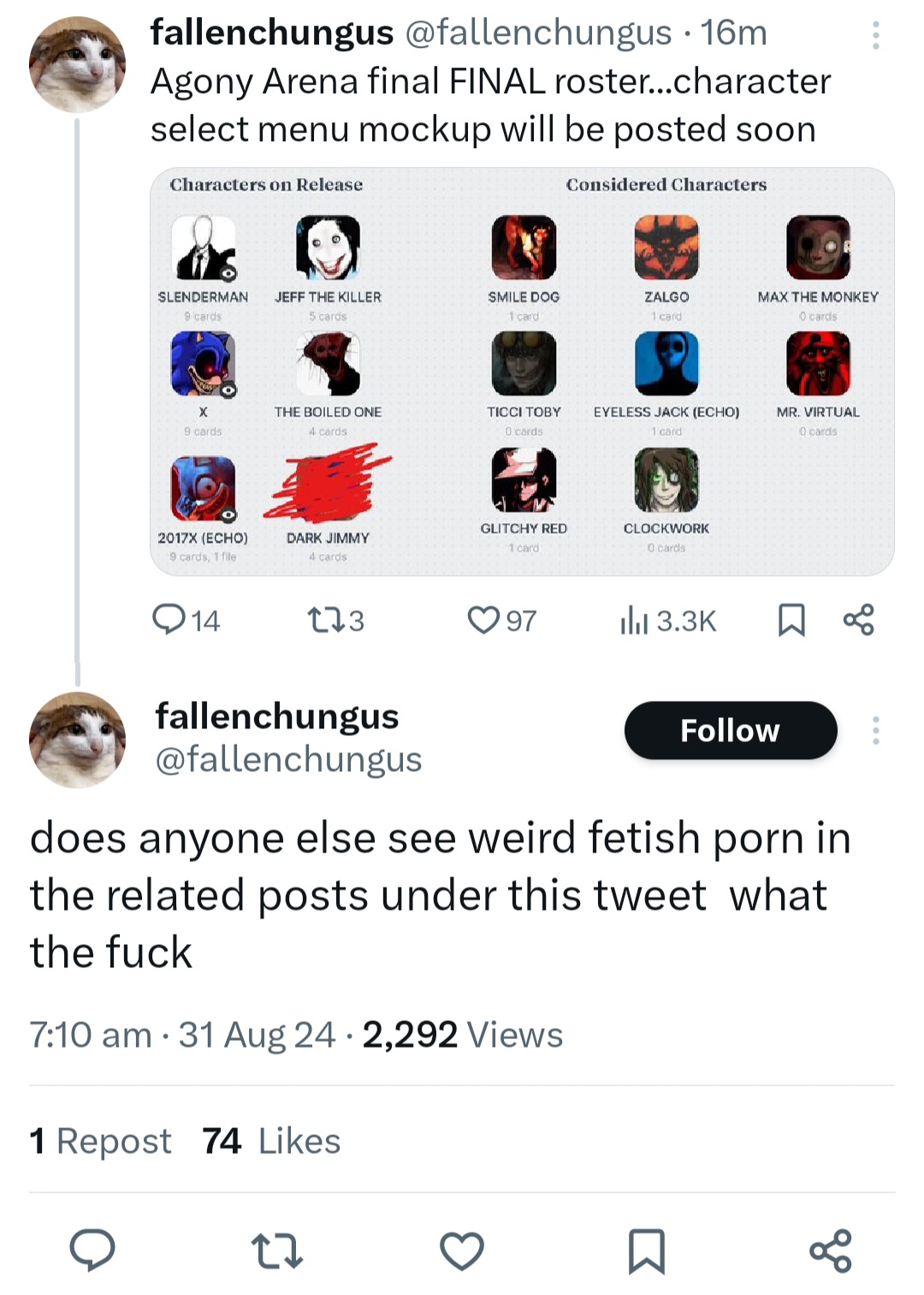Open the 1 Repost list
Viewport: 924px width, 1295px height.
pos(100,1141)
